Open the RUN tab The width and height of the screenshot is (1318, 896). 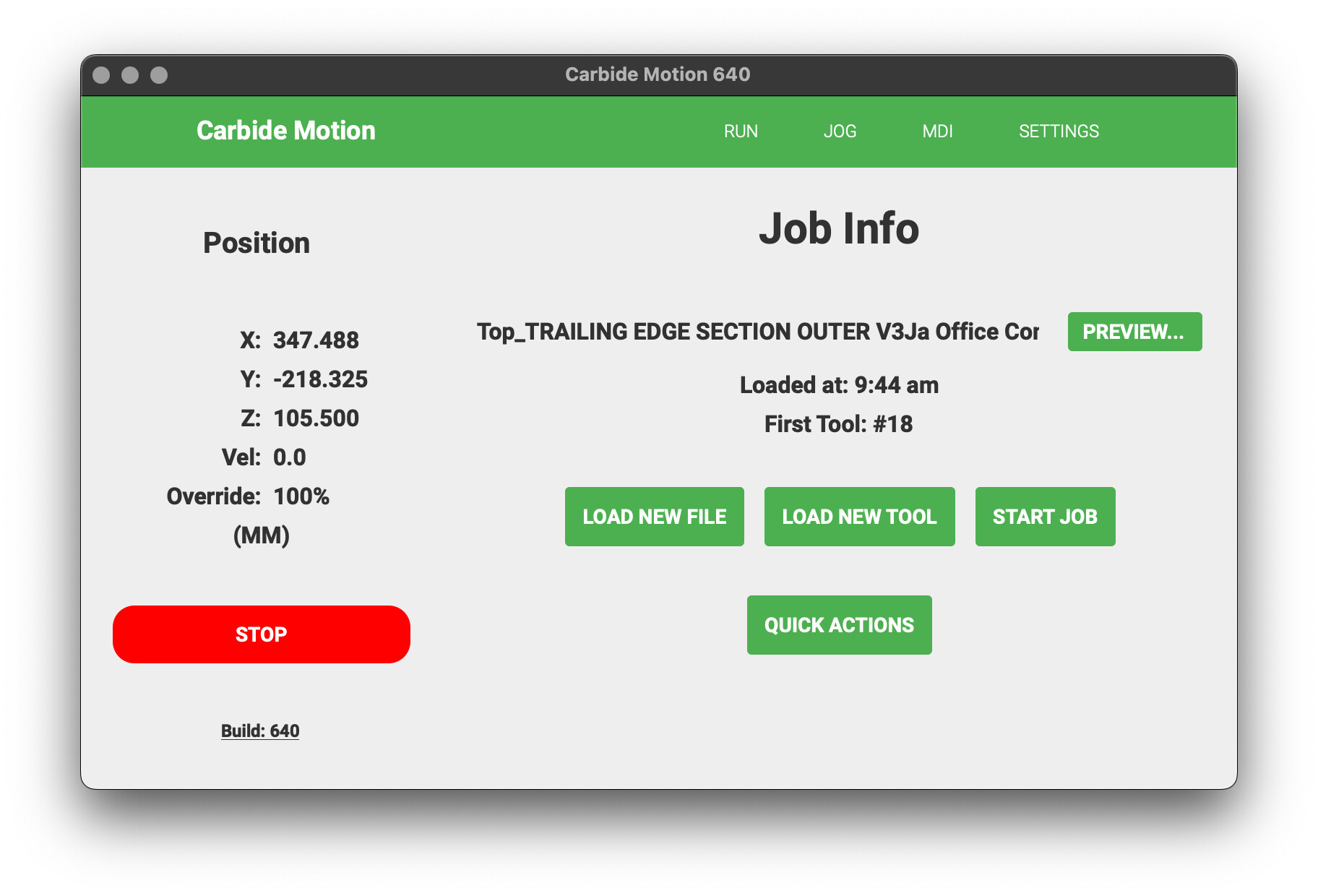tap(741, 131)
